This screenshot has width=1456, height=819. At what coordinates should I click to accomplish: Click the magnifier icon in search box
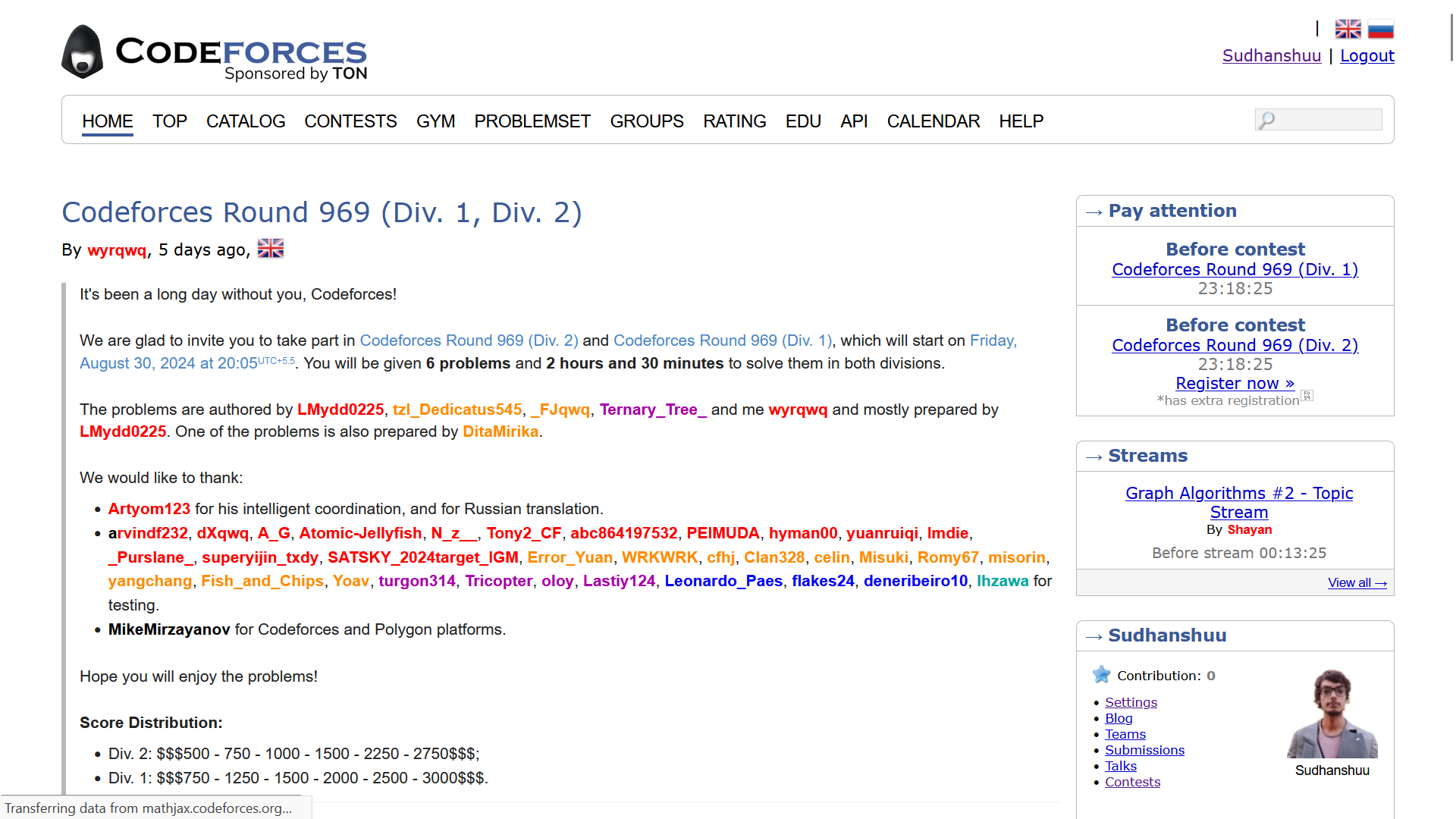pyautogui.click(x=1266, y=120)
